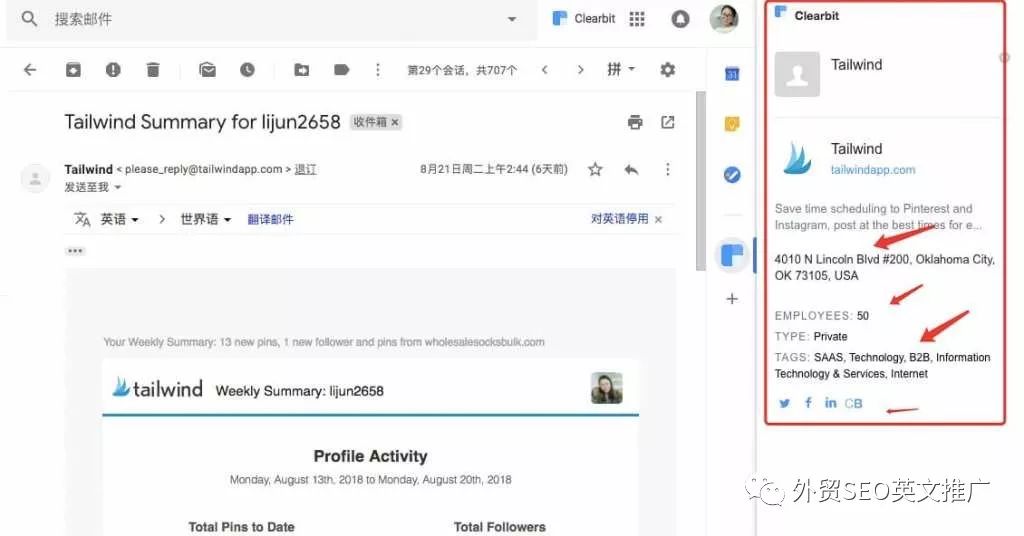Expand the 发送至我 recipient details
The width and height of the screenshot is (1024, 536).
93,187
